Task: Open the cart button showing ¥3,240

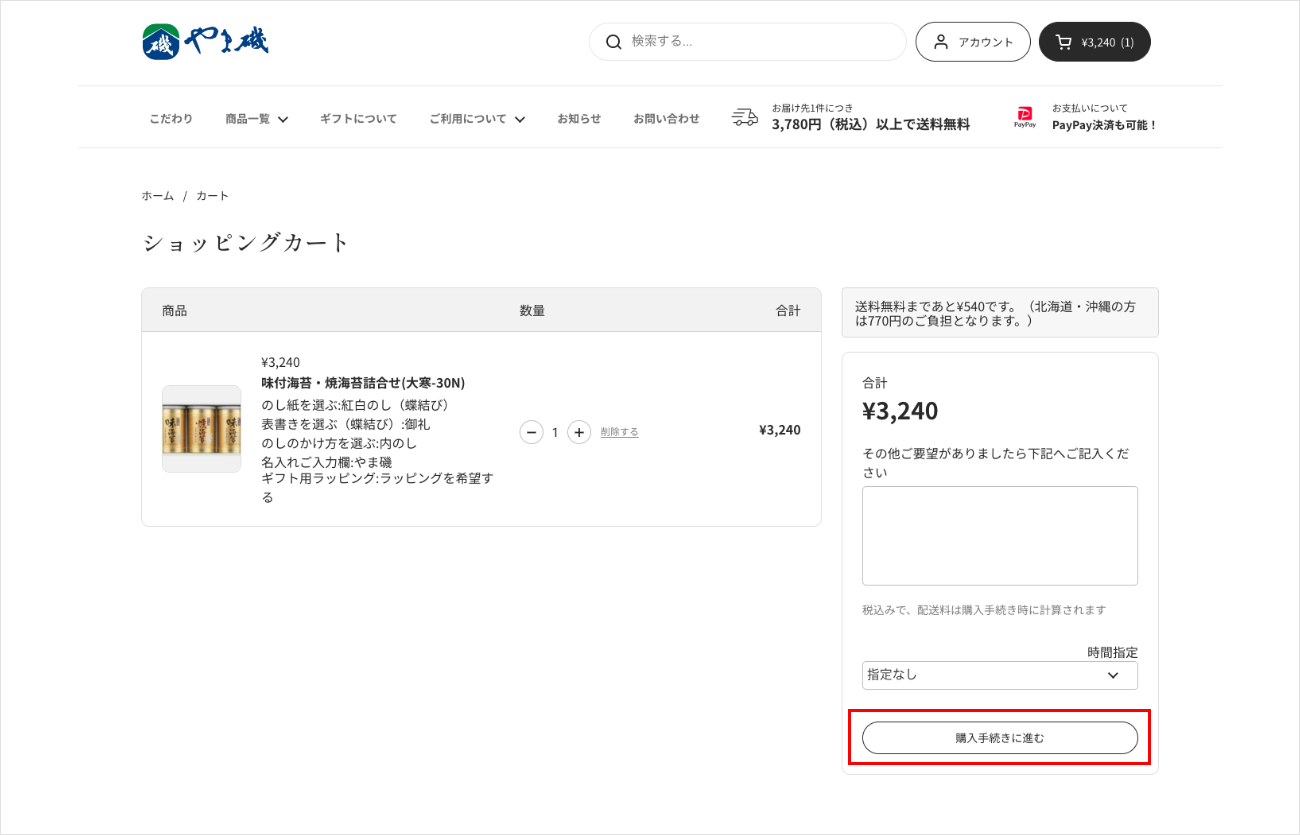Action: click(1094, 42)
